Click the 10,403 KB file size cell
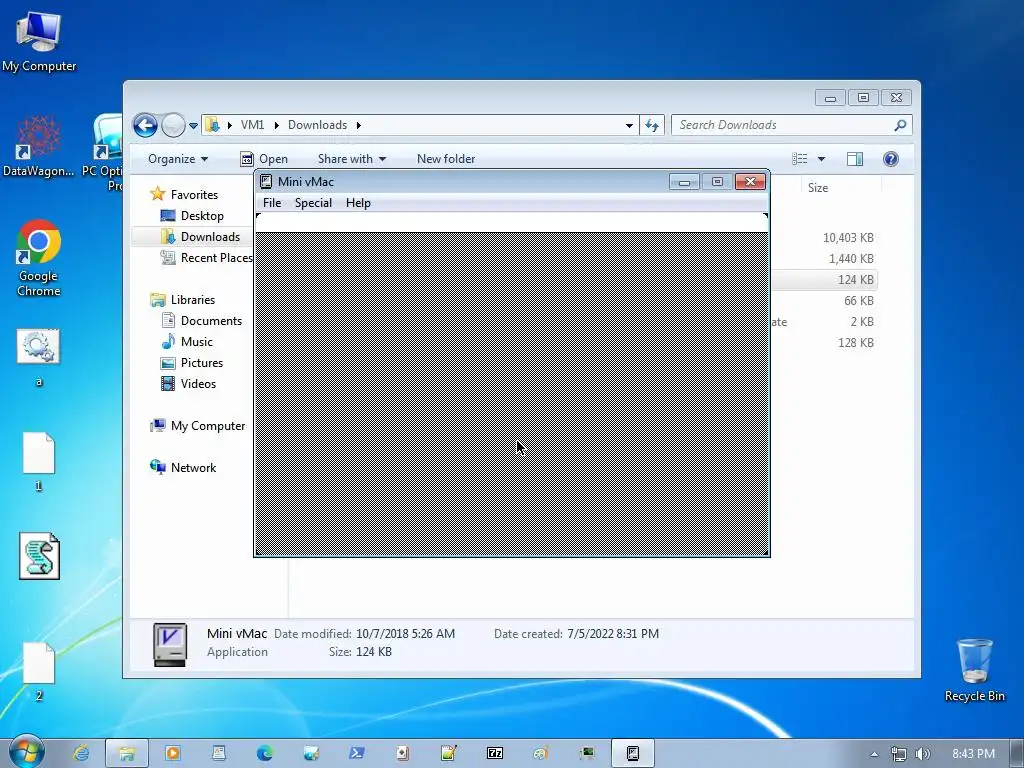Image resolution: width=1024 pixels, height=768 pixels. [x=848, y=238]
